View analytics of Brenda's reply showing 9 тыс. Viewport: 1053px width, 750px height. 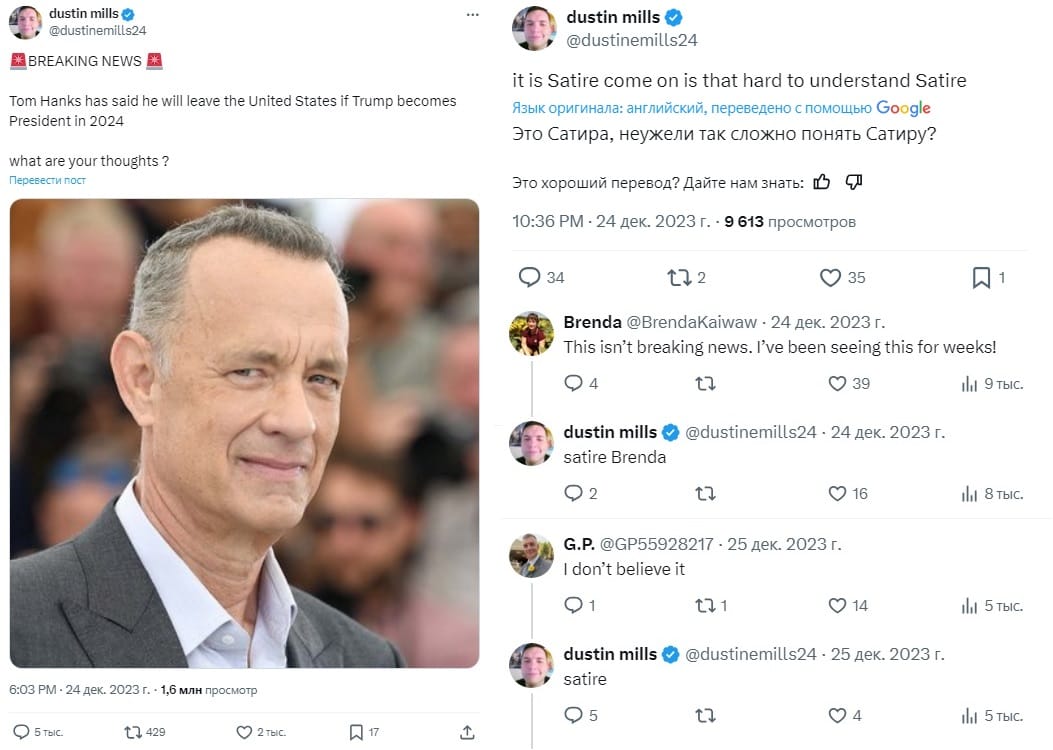969,384
